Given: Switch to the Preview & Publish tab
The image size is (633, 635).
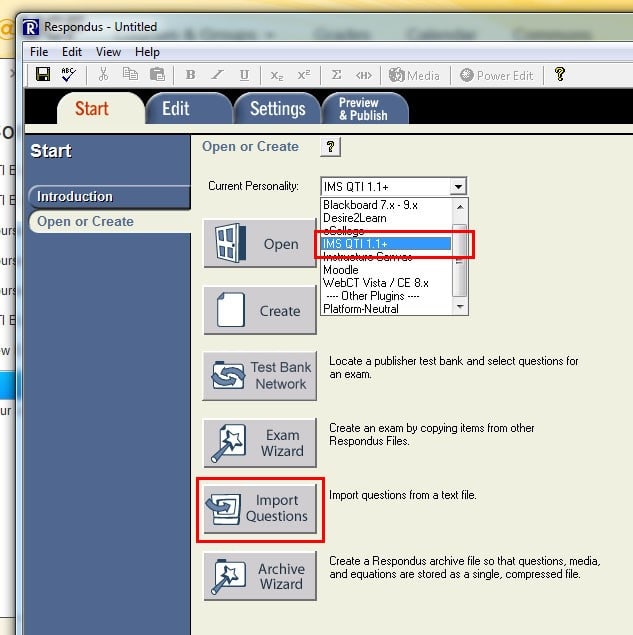Looking at the screenshot, I should [365, 109].
